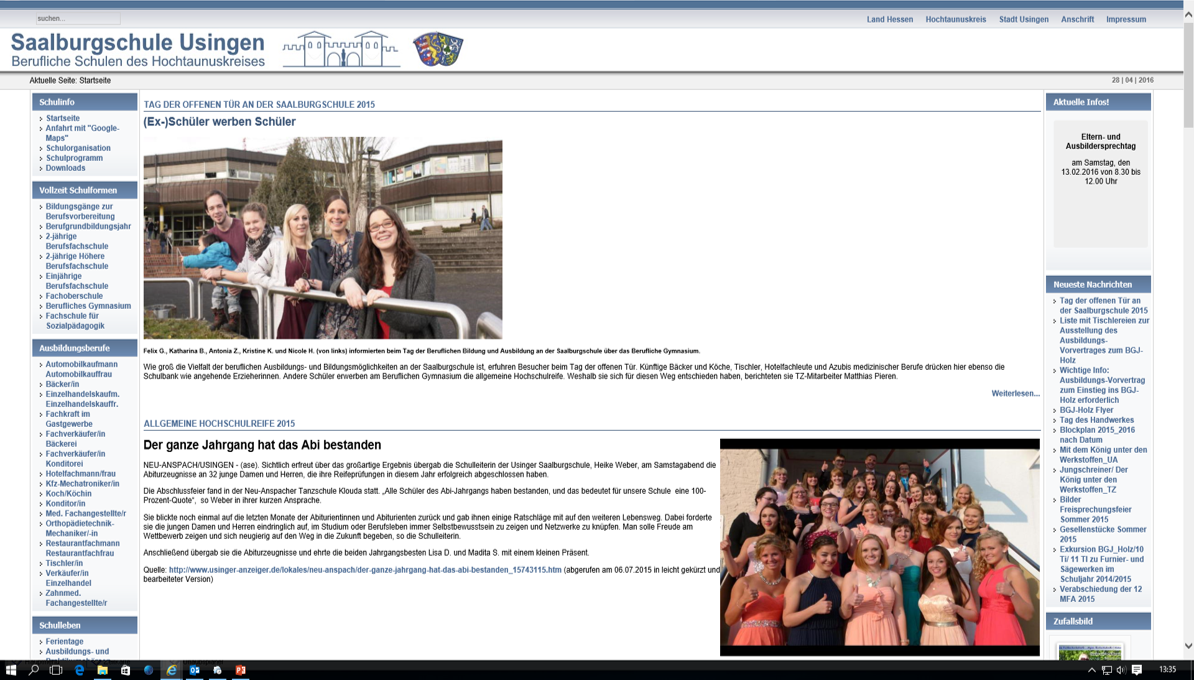Open the Hotelfachmann/frau page
This screenshot has width=1194, height=680.
pos(81,473)
